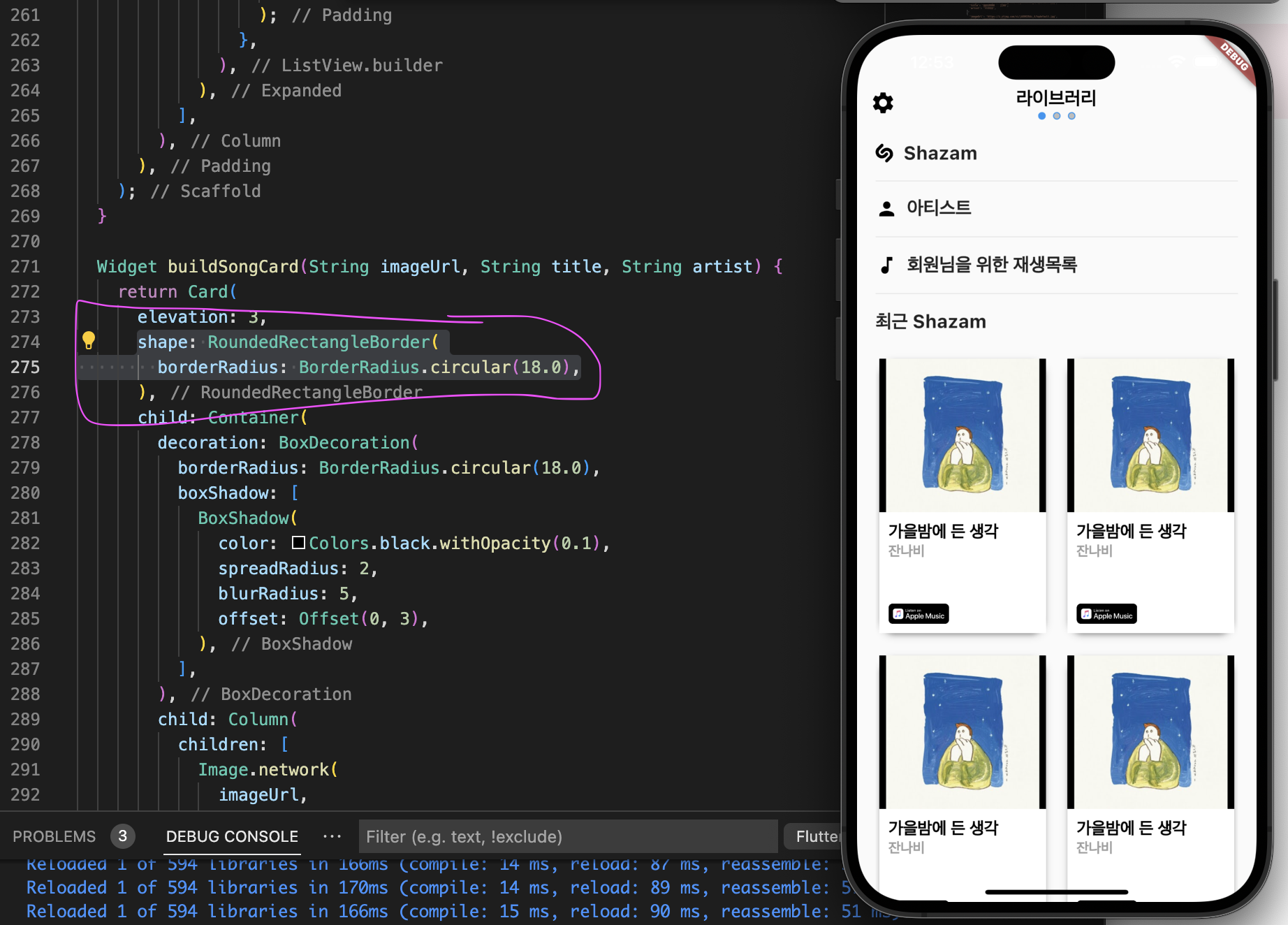Click the '// Scaffold' comment on line 268
This screenshot has width=1288, height=925.
point(206,191)
